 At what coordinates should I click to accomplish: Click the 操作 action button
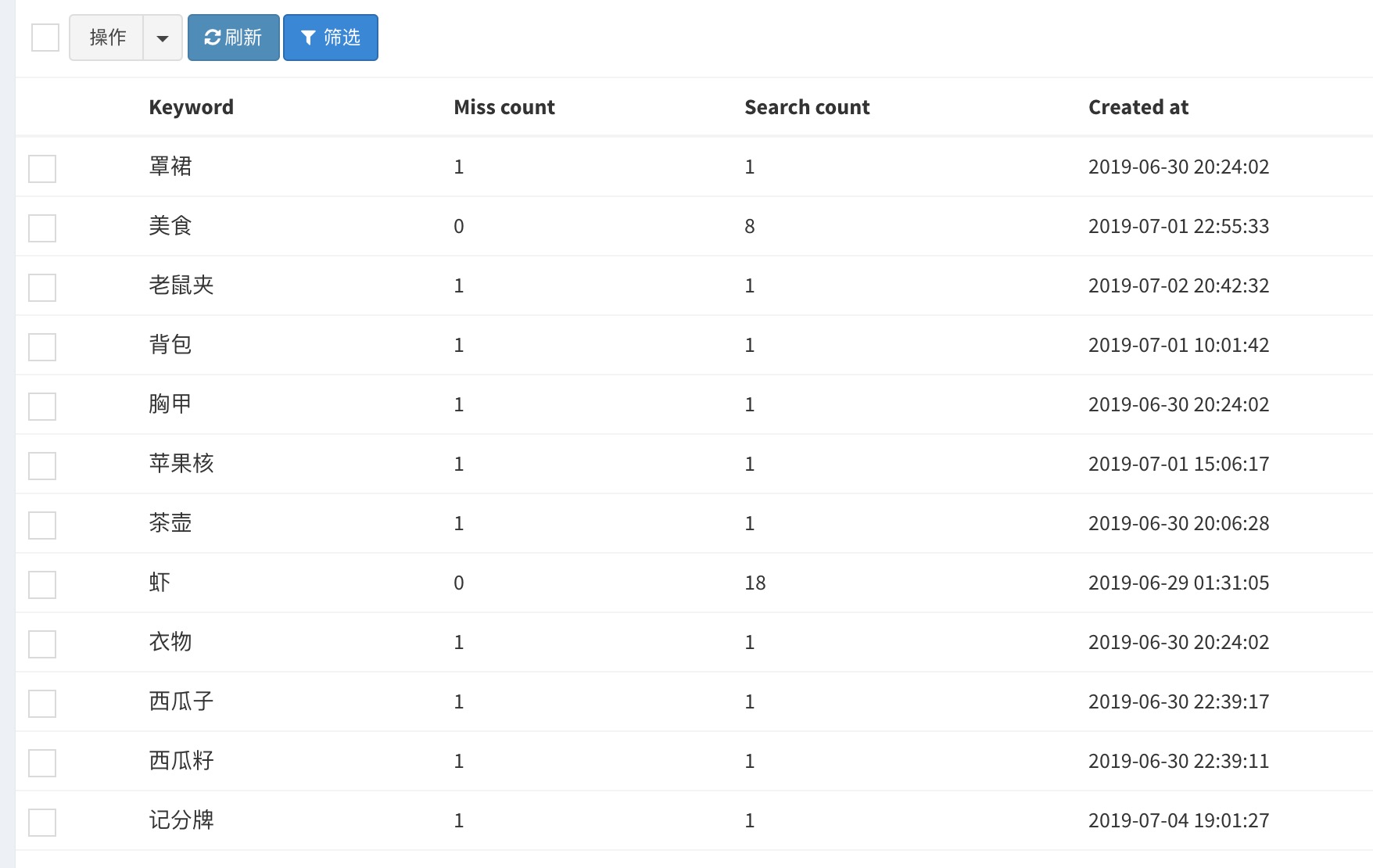click(x=107, y=38)
